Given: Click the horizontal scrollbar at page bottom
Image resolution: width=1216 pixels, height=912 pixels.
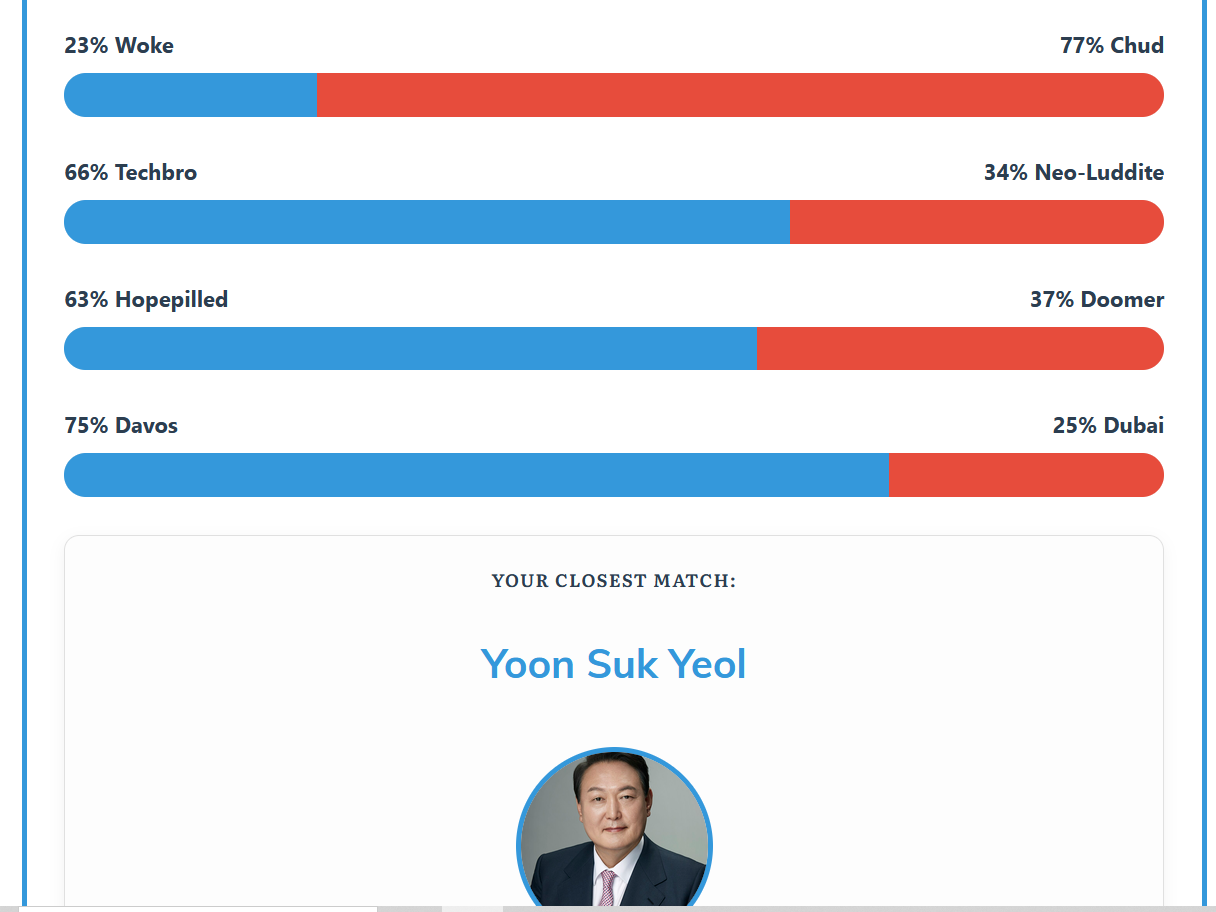Looking at the screenshot, I should 608,909.
